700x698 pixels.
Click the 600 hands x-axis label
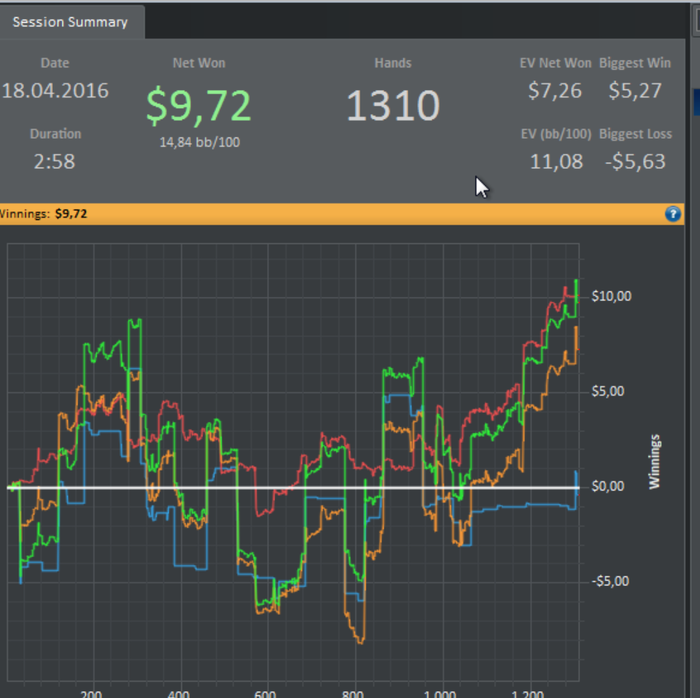point(265,694)
